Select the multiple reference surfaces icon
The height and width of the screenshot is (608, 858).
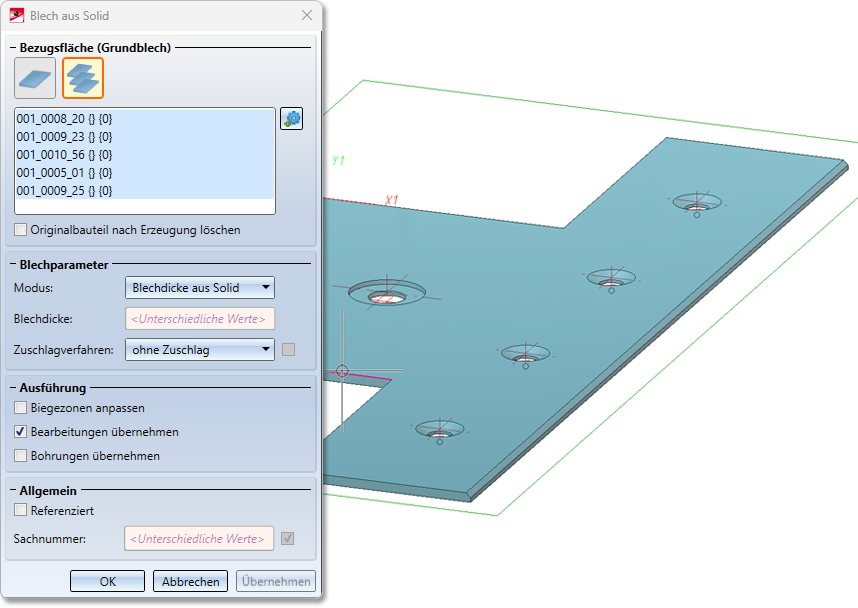point(83,78)
